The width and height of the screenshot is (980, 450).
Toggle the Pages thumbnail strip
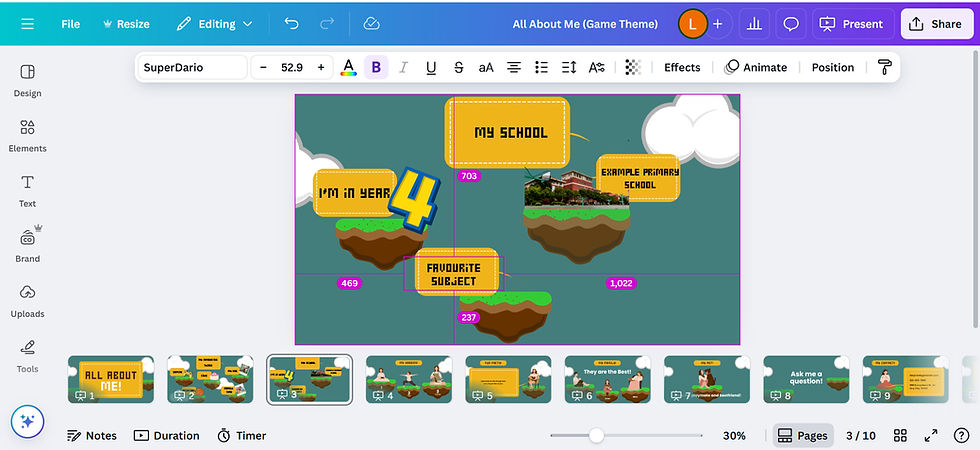(x=803, y=436)
